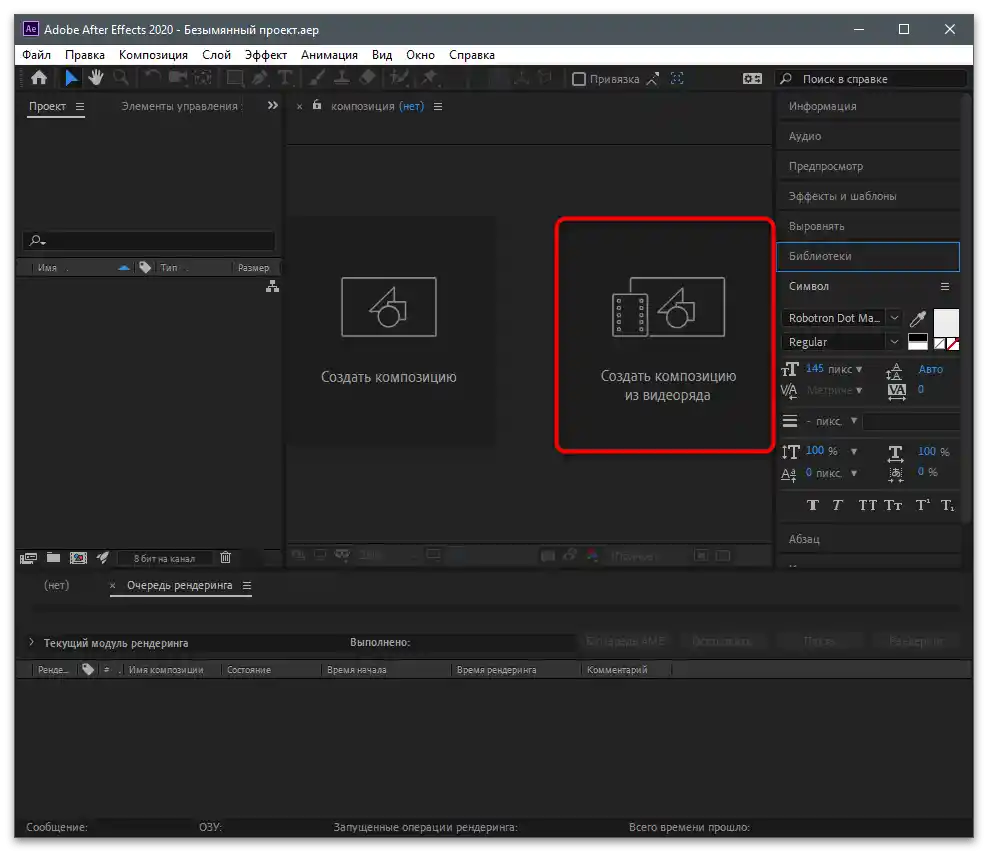Click the flowchart icon in Project panel
The image size is (988, 852).
point(272,287)
